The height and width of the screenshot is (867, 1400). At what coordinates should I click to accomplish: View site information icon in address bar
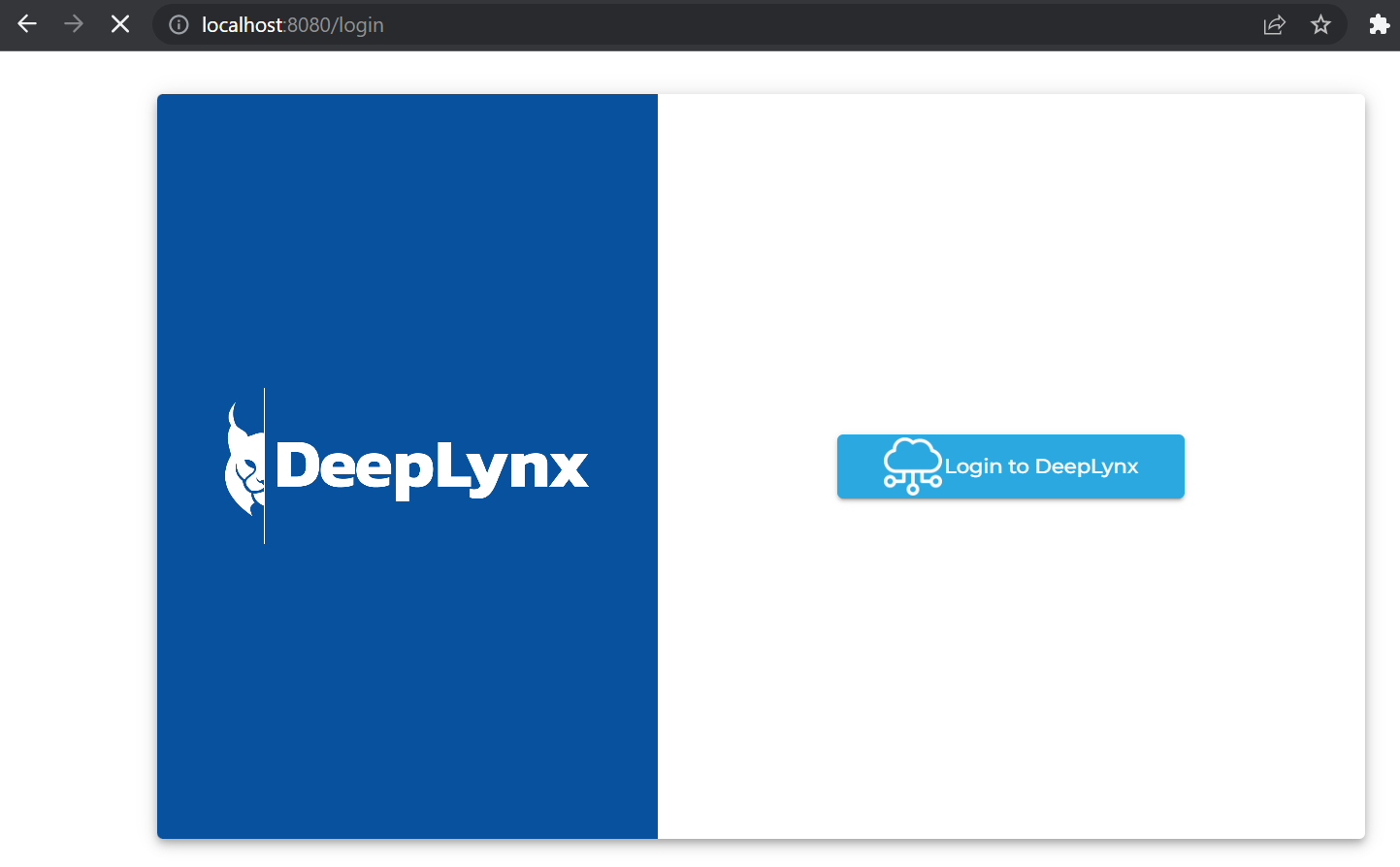pyautogui.click(x=179, y=25)
